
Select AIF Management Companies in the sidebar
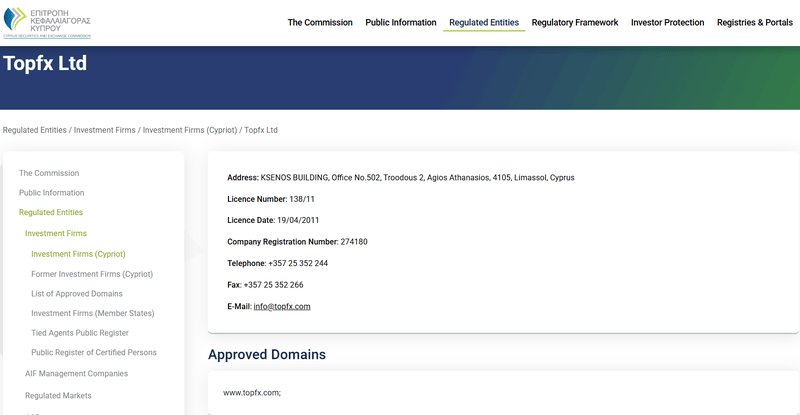tap(77, 374)
